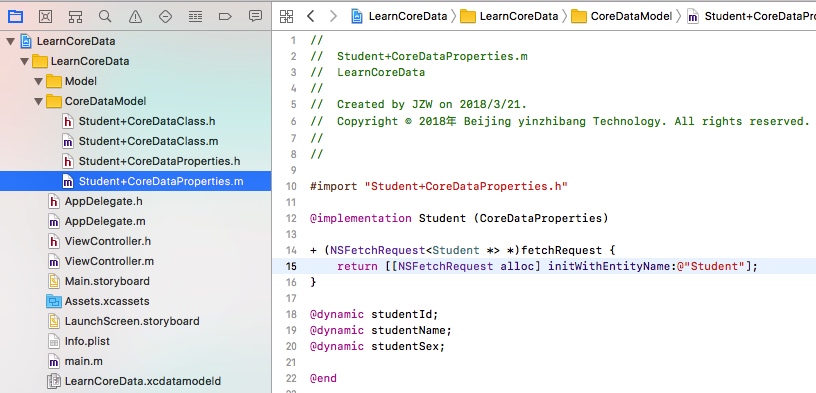Toggle the Model folder disclosure triangle
Screen dimensions: 816x393
tap(38, 81)
